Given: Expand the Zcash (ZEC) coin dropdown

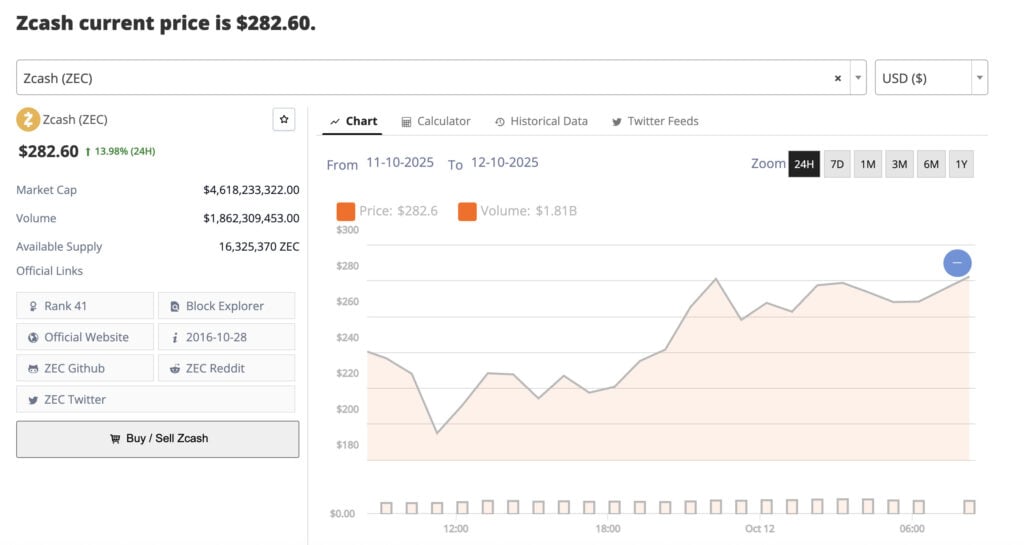Looking at the screenshot, I should 858,78.
